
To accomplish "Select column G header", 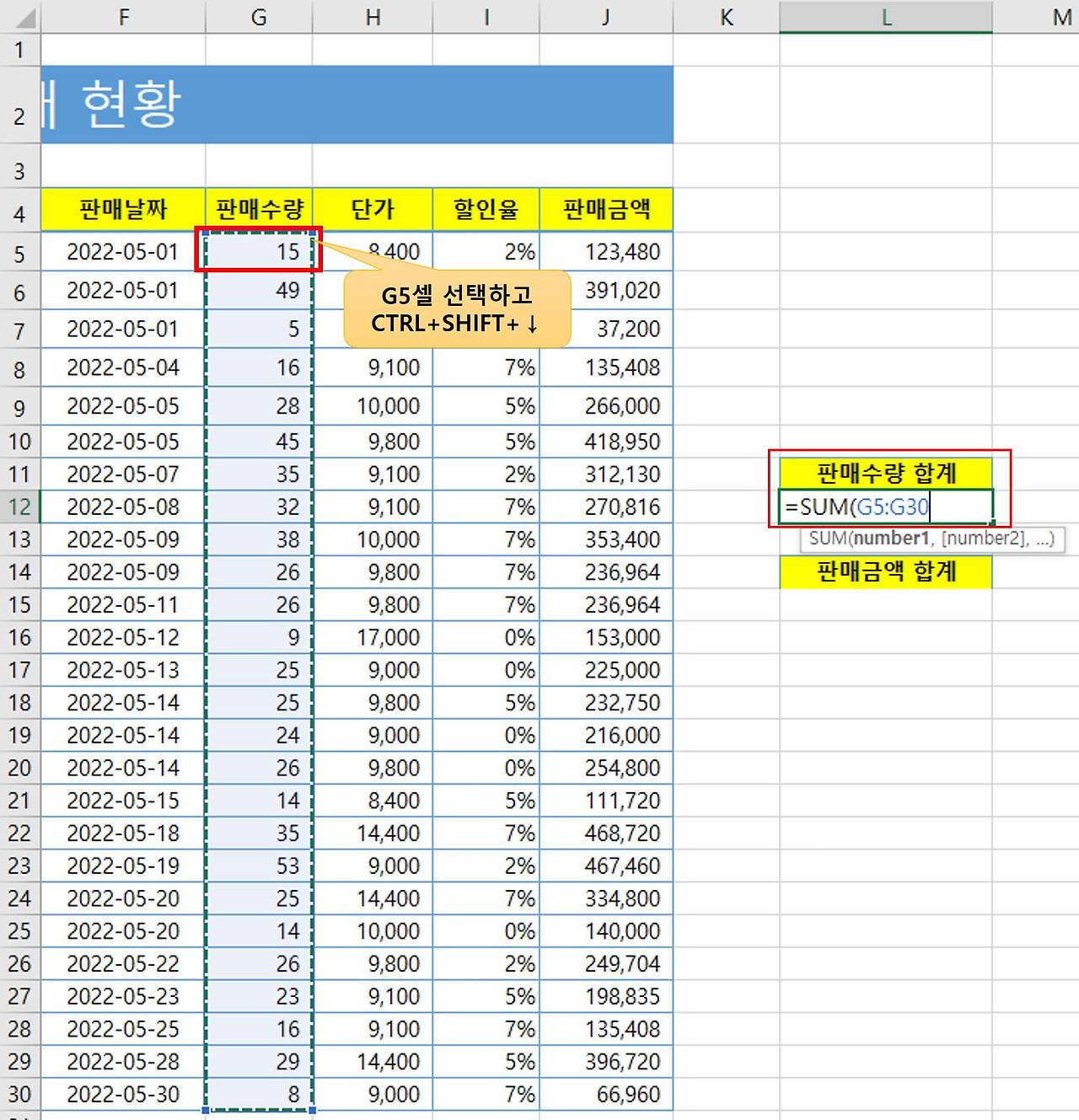I will [259, 17].
